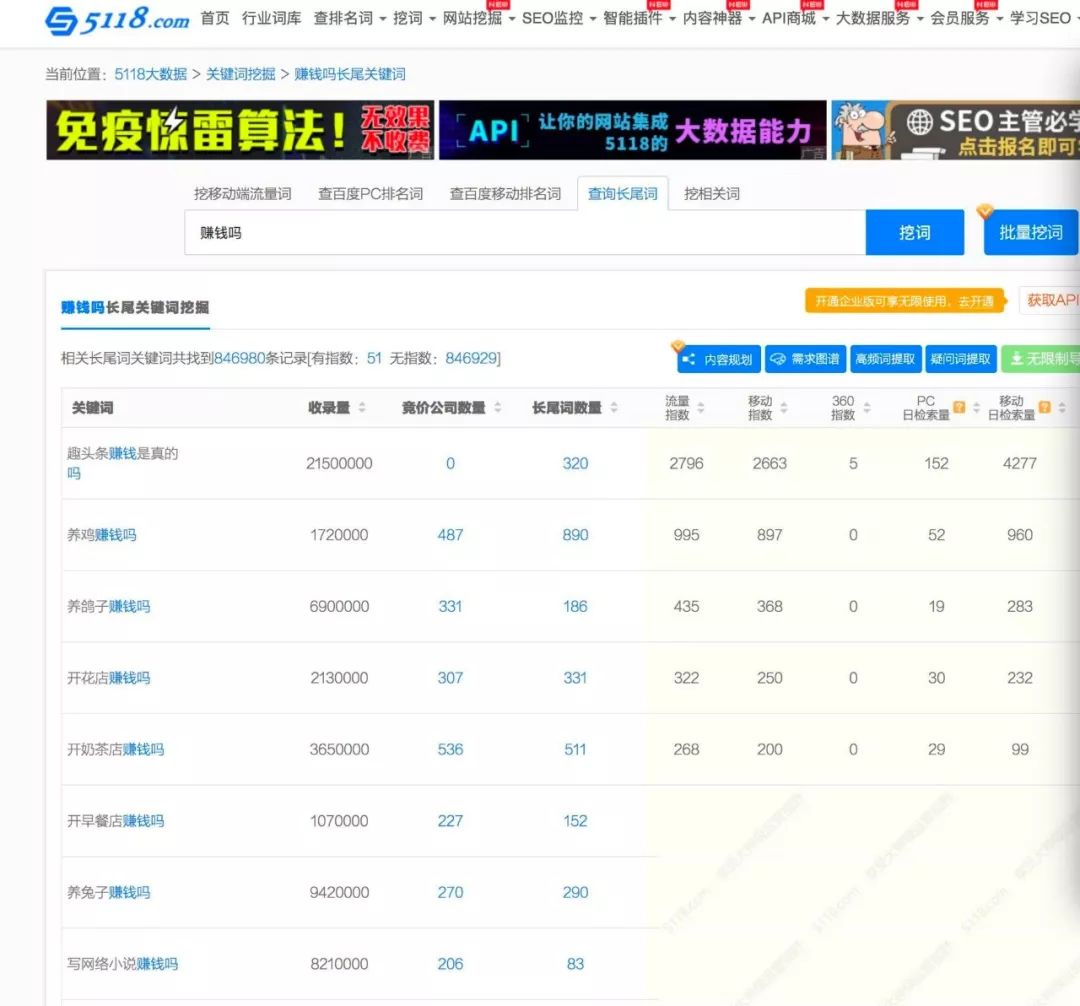The width and height of the screenshot is (1080, 1006).
Task: Open the 需求图谱 demand map tool
Action: pos(806,359)
